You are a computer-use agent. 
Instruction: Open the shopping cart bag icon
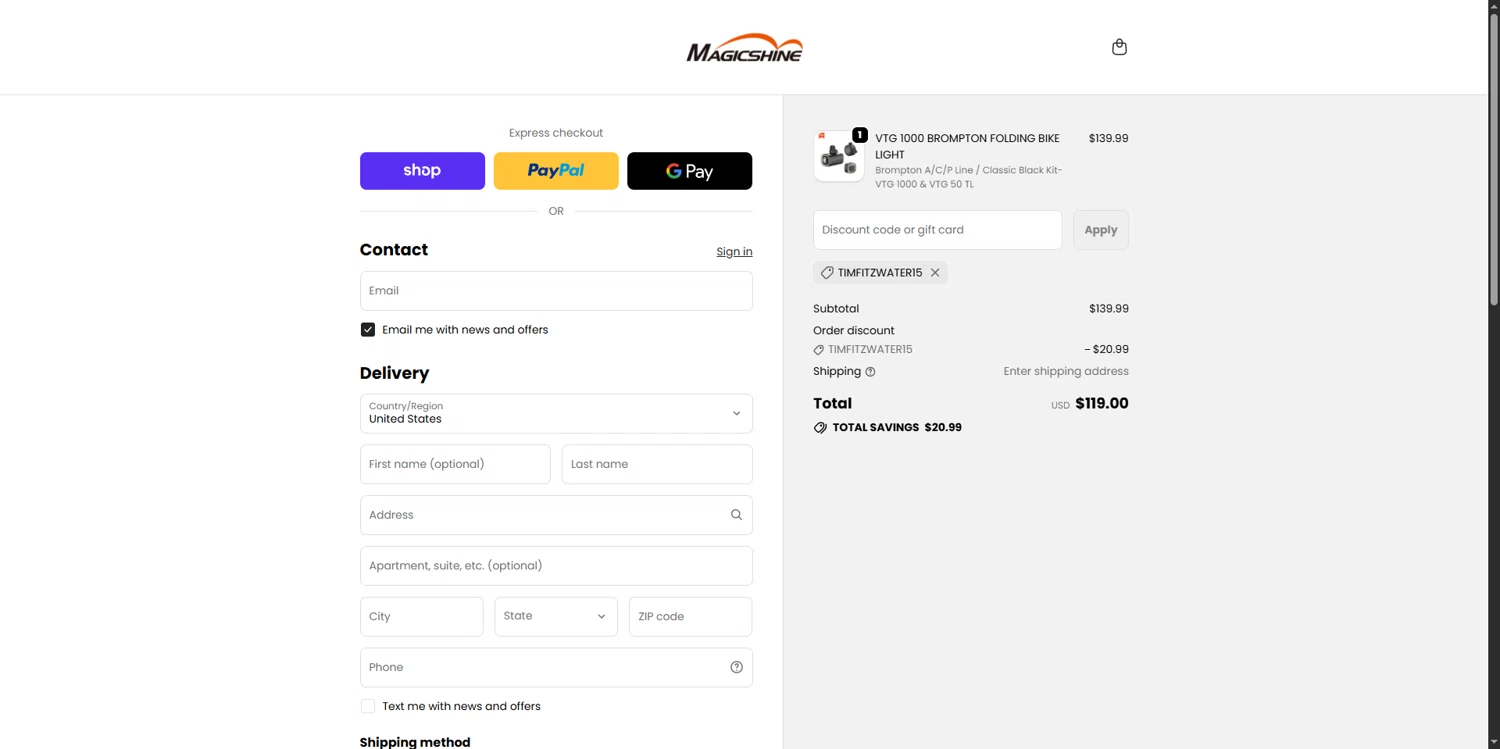point(1119,47)
